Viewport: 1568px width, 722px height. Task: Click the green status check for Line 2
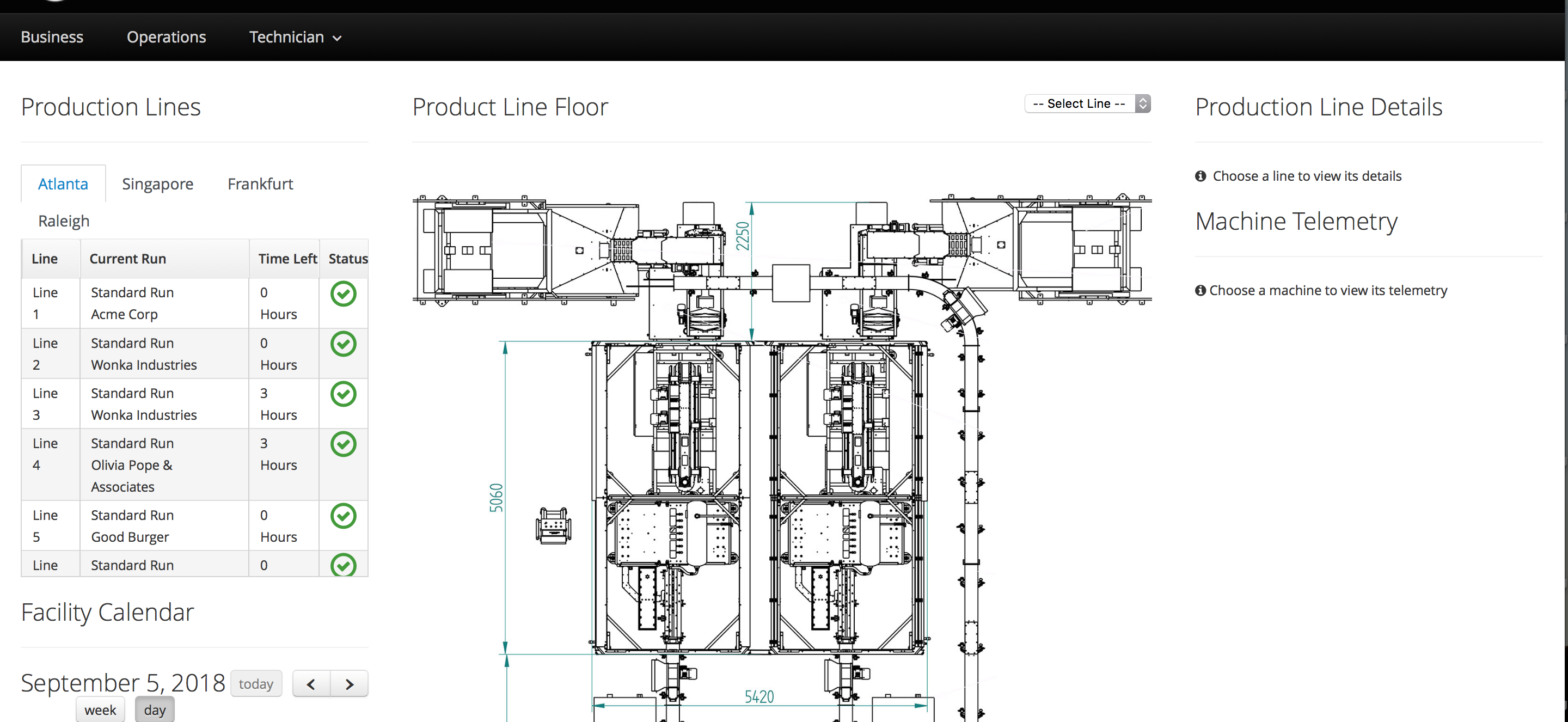pos(344,344)
